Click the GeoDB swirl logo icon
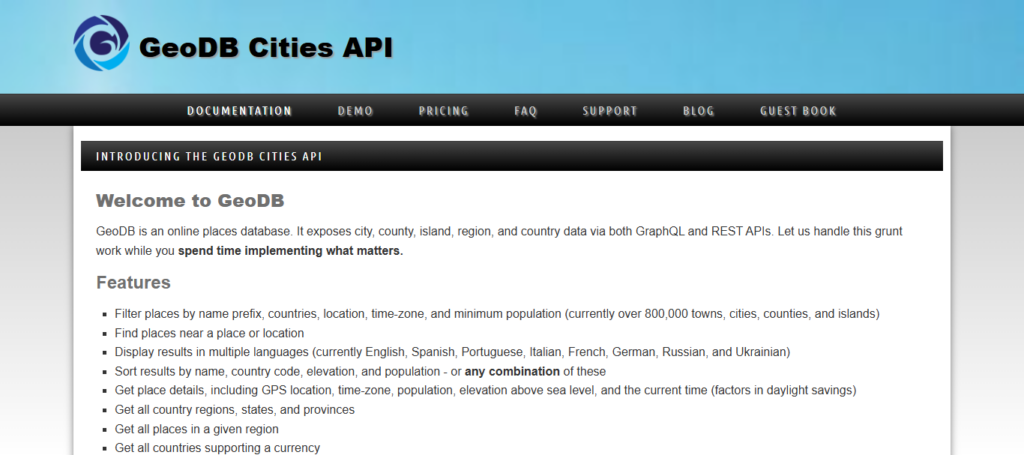This screenshot has width=1024, height=455. pos(101,43)
